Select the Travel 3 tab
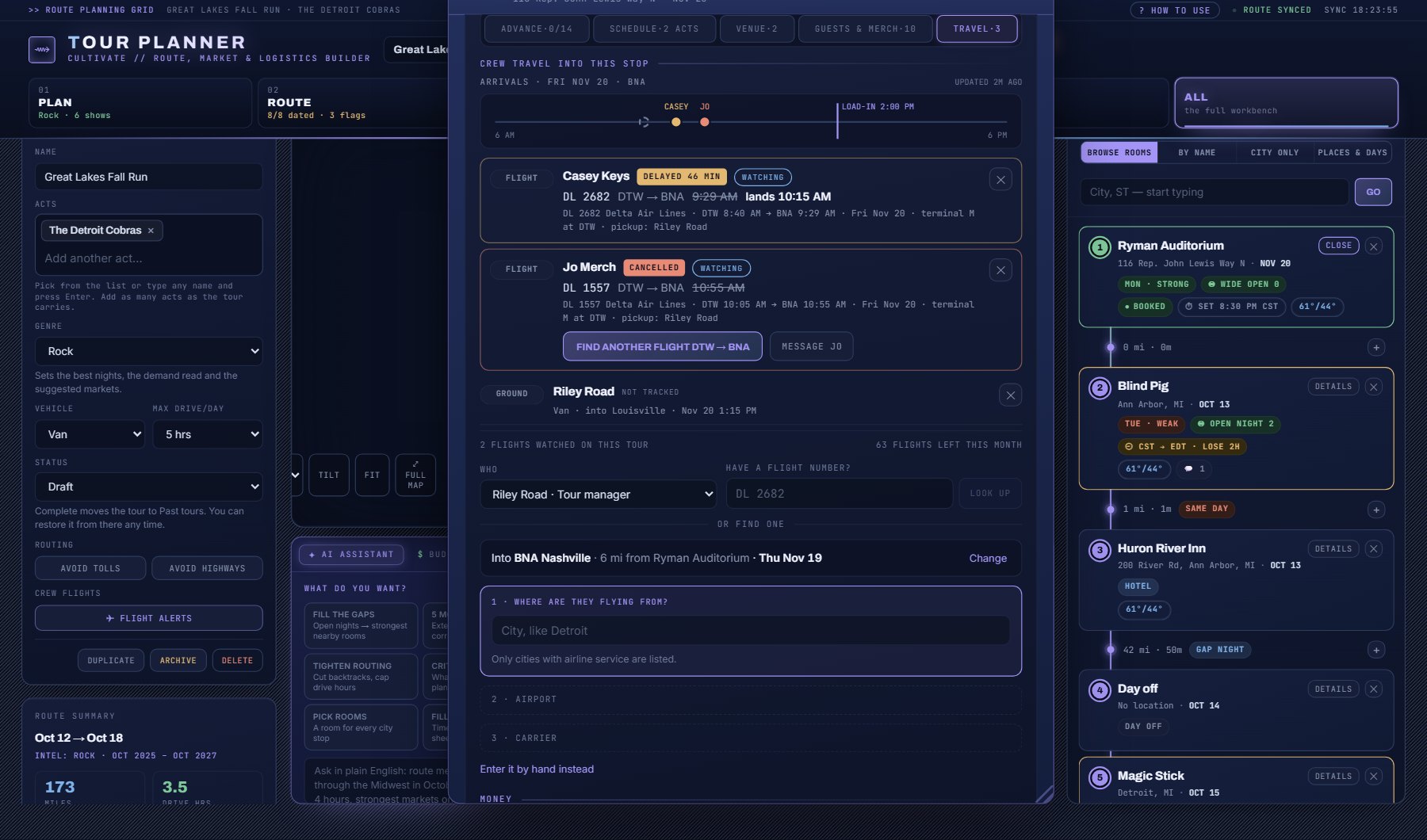Viewport: 1427px width, 840px height. pos(977,29)
